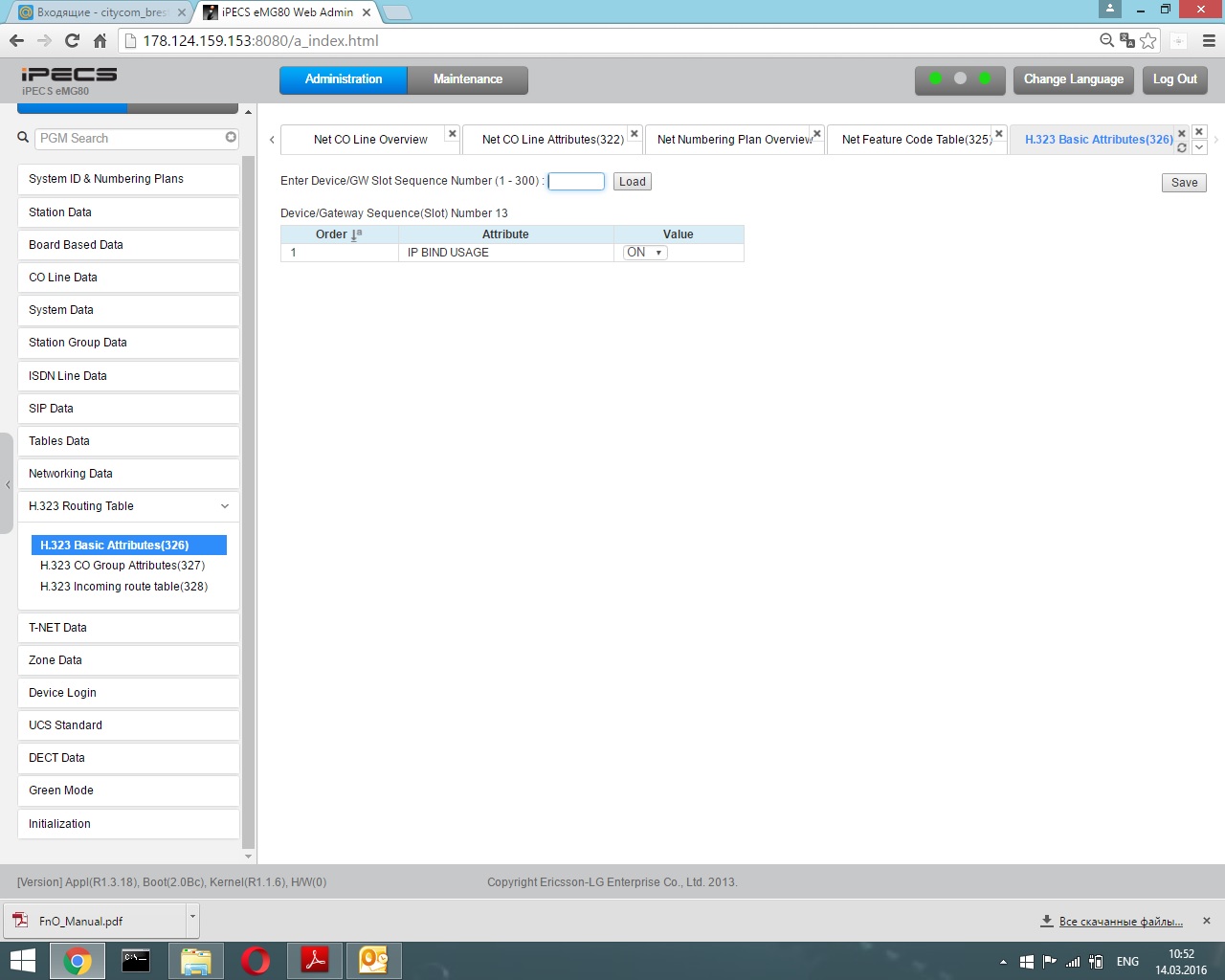Clear the PGM Search field with the X icon
The height and width of the screenshot is (980, 1225).
231,138
